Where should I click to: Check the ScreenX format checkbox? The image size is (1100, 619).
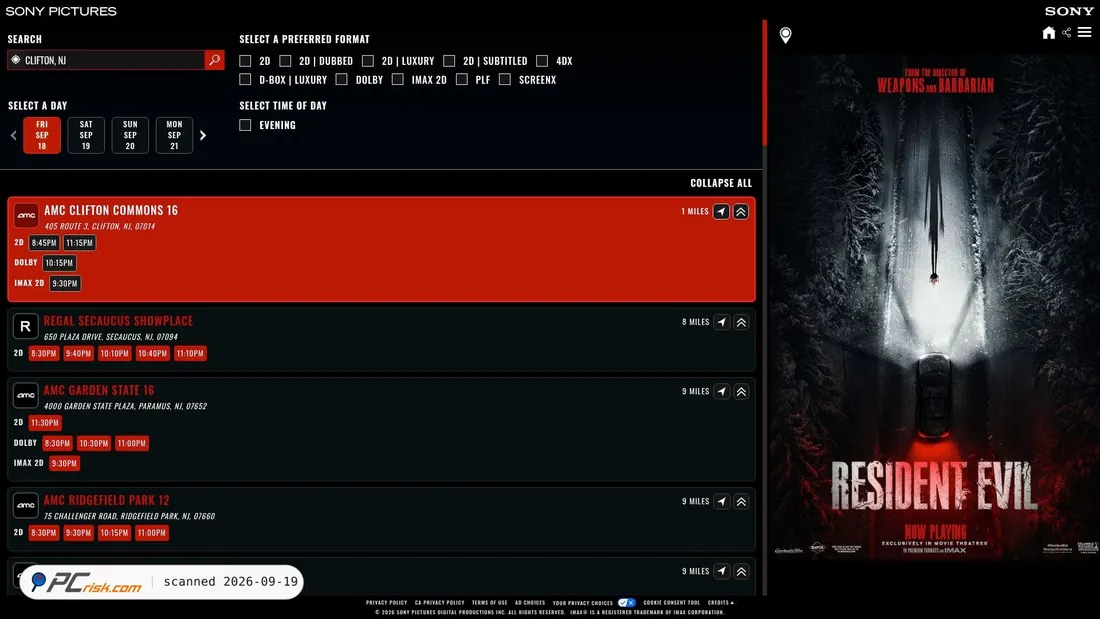click(505, 79)
